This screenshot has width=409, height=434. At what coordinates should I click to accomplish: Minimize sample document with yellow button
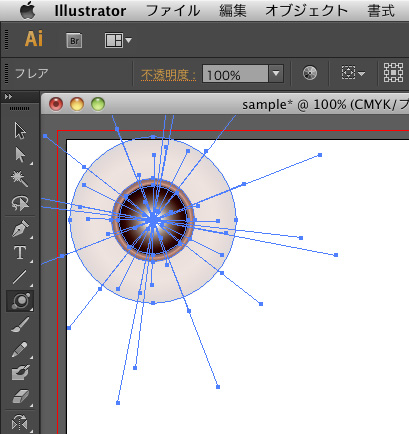(x=77, y=104)
